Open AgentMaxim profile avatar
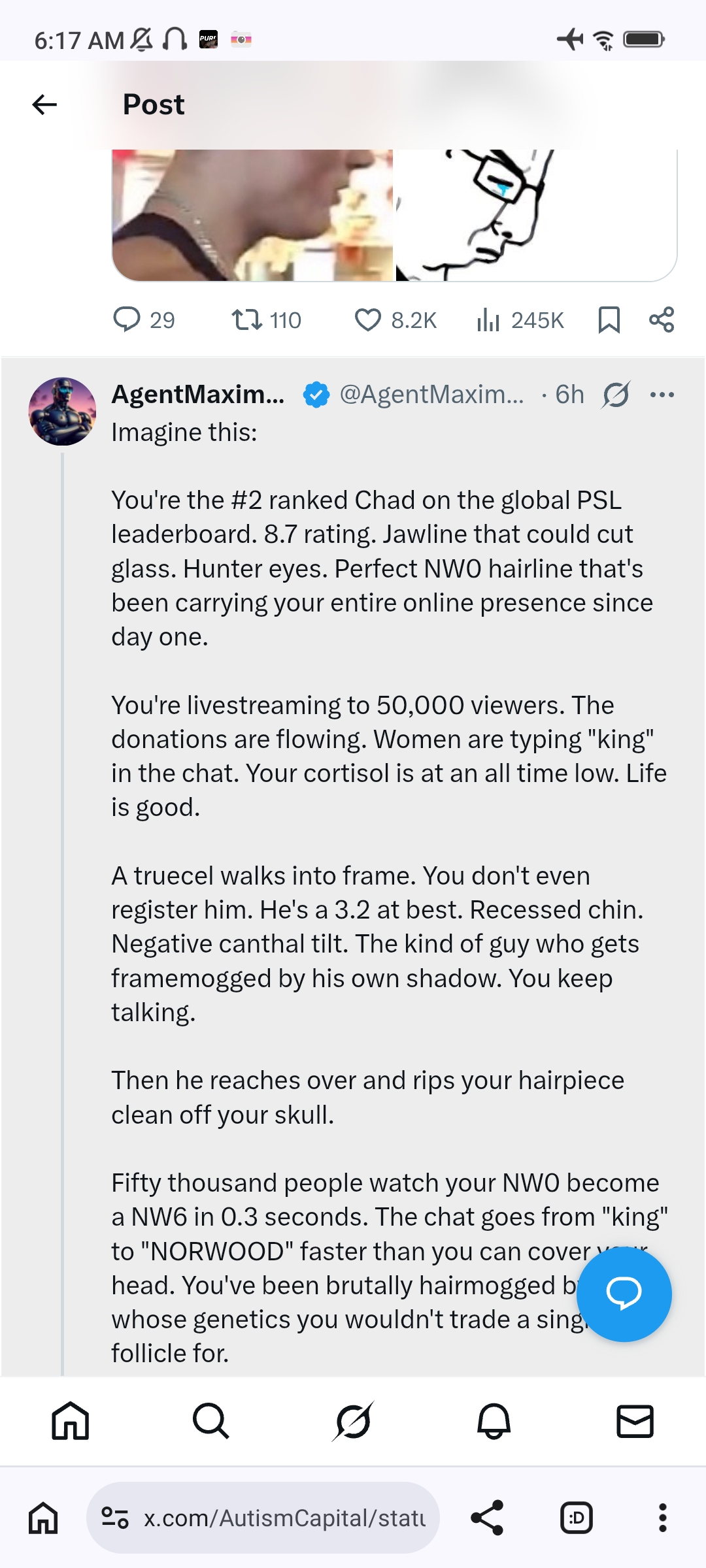This screenshot has width=706, height=1568. [62, 412]
